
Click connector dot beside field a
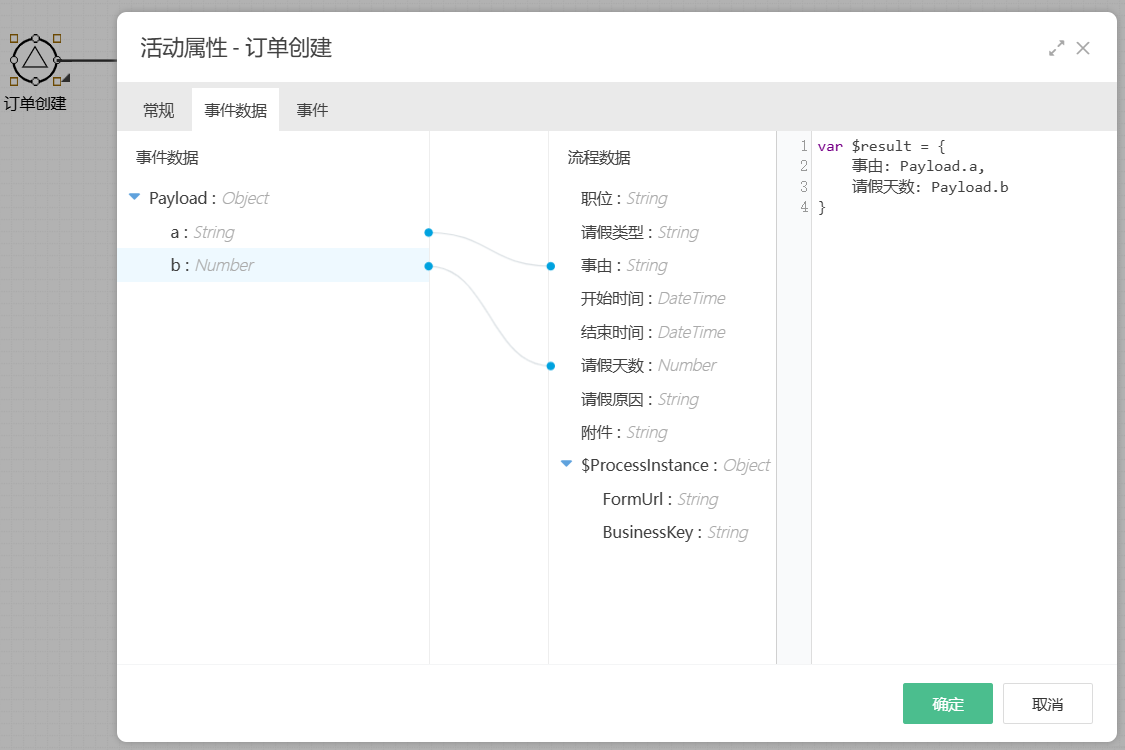tap(428, 232)
